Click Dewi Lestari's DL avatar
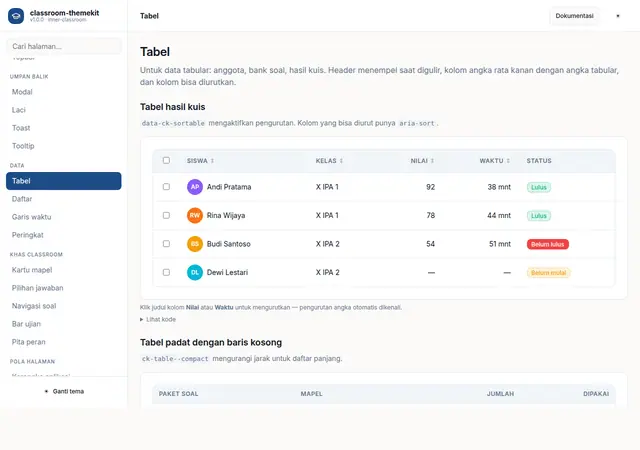The width and height of the screenshot is (640, 450). (195, 272)
